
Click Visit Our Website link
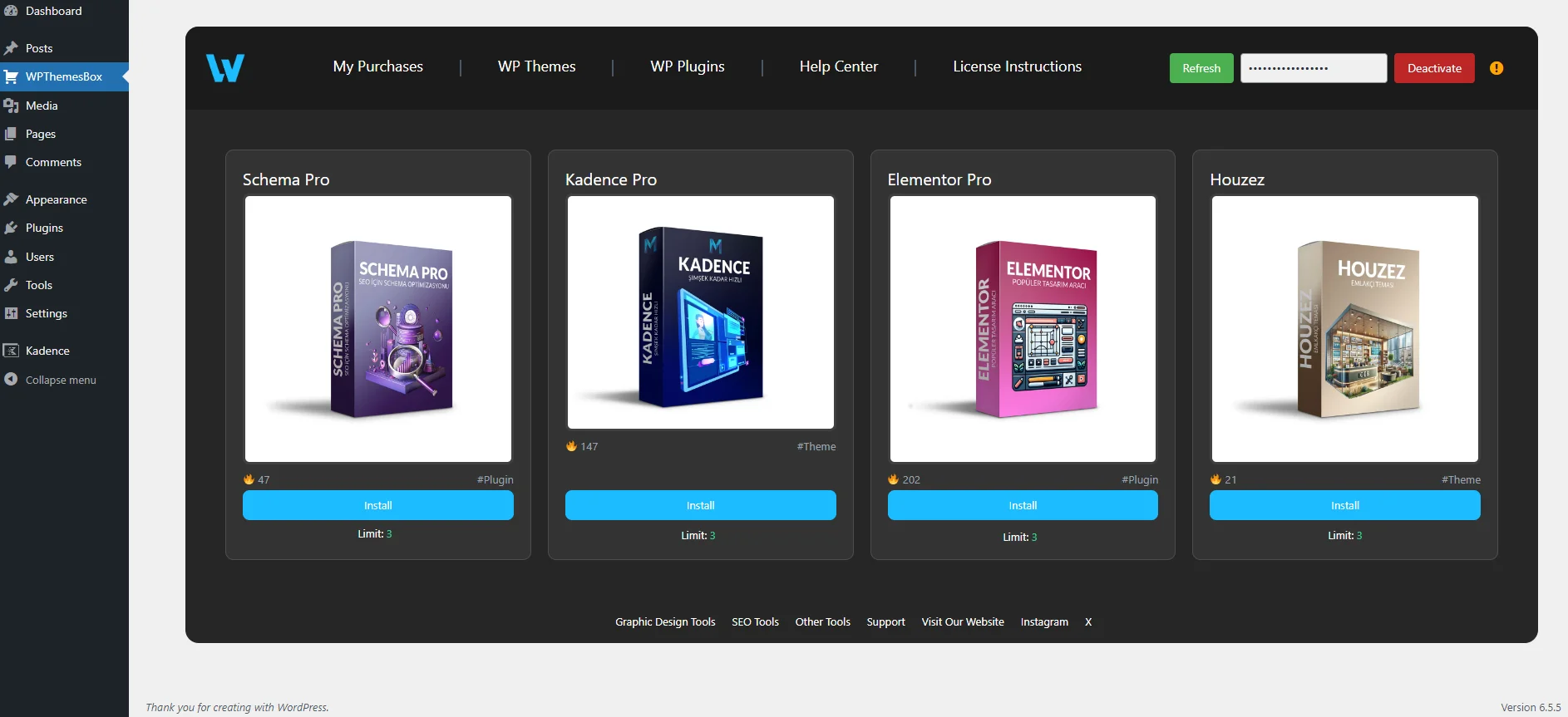point(963,621)
